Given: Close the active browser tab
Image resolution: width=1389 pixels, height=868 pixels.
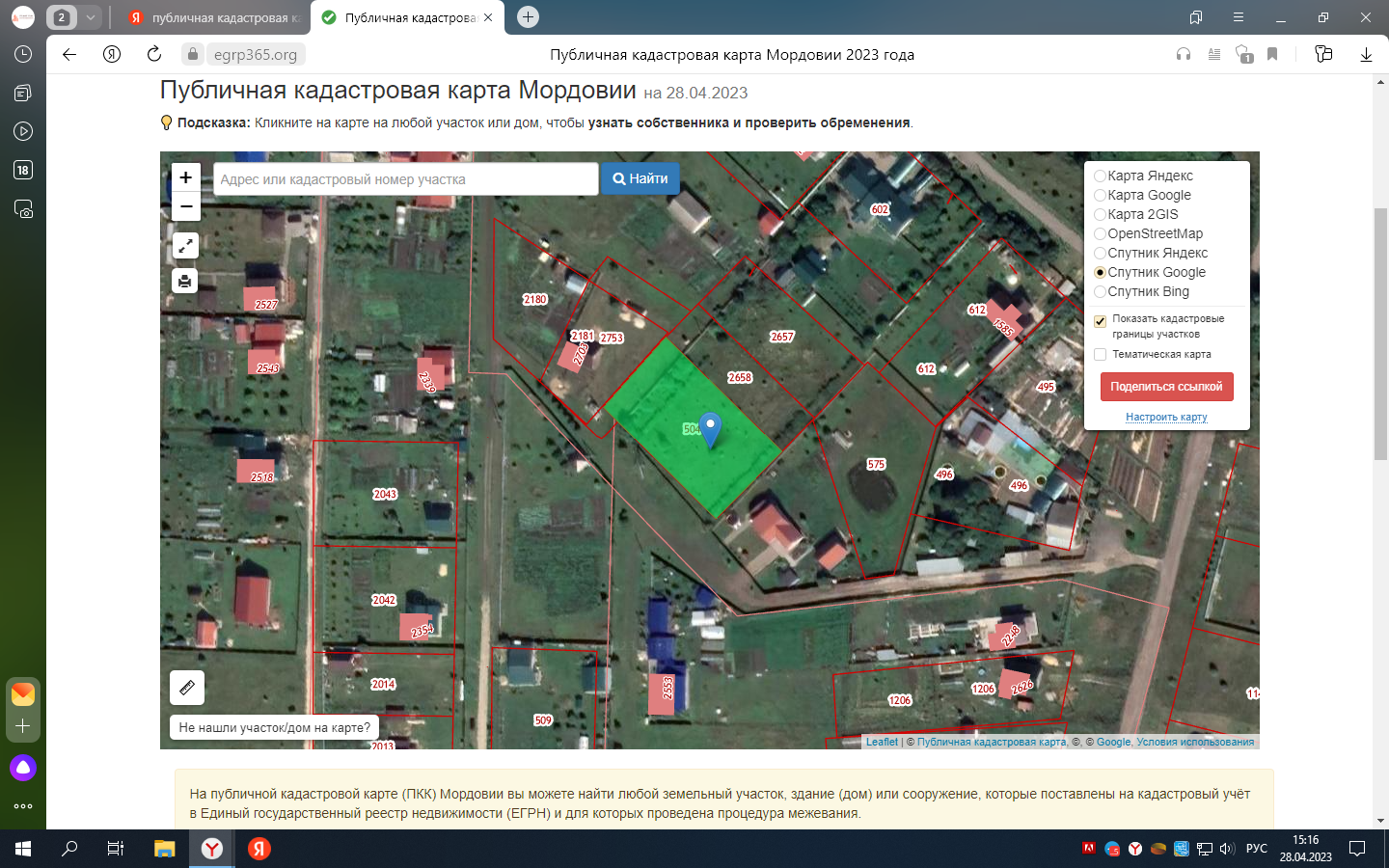Looking at the screenshot, I should [x=488, y=17].
